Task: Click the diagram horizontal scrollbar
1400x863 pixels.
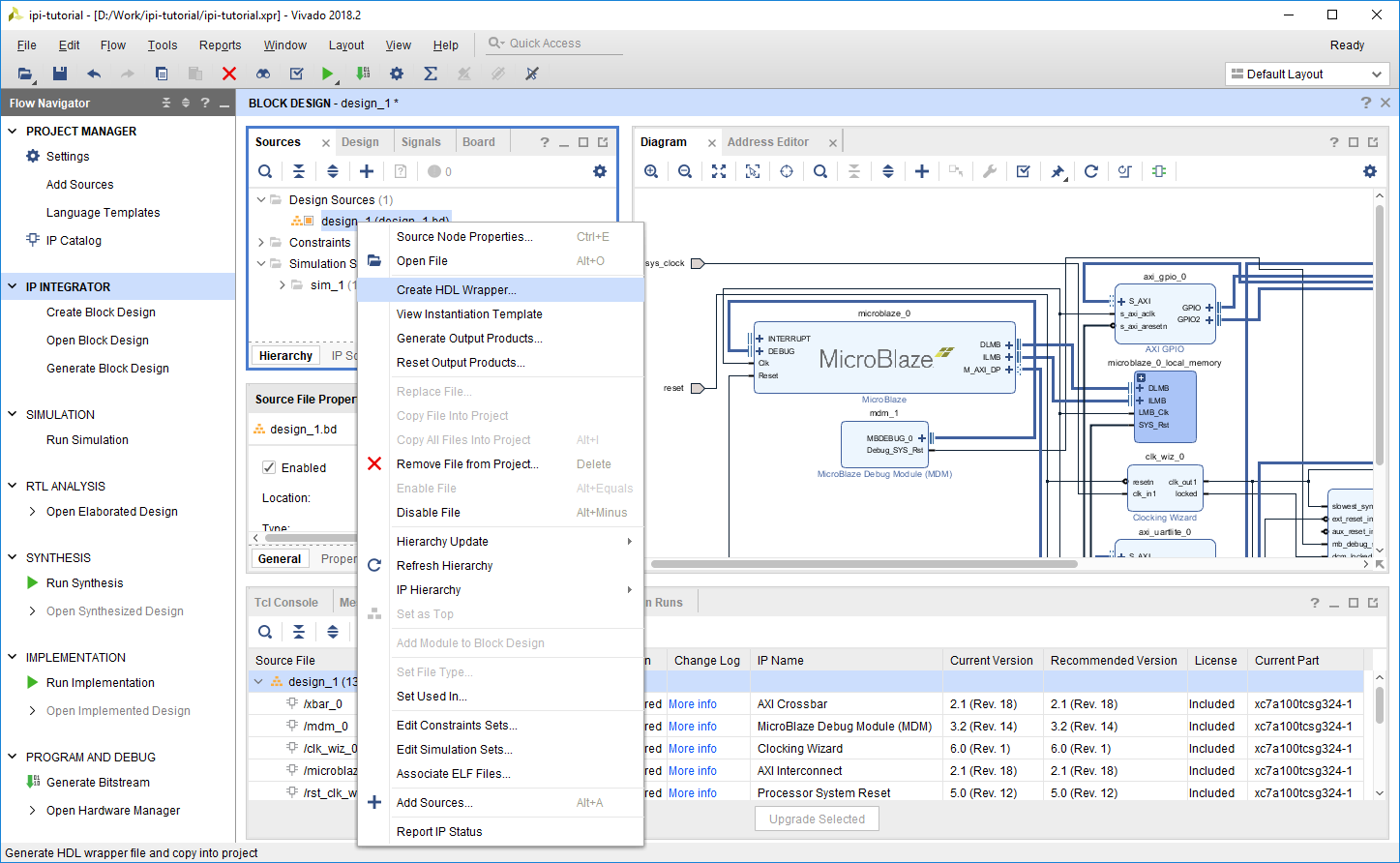Action: (864, 564)
